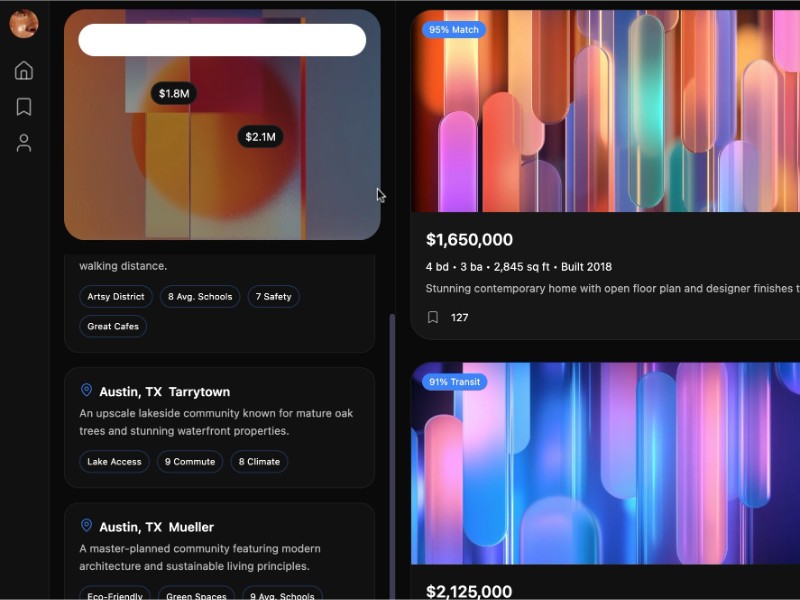800x600 pixels.
Task: Toggle the Artsy District tag
Action: [116, 297]
